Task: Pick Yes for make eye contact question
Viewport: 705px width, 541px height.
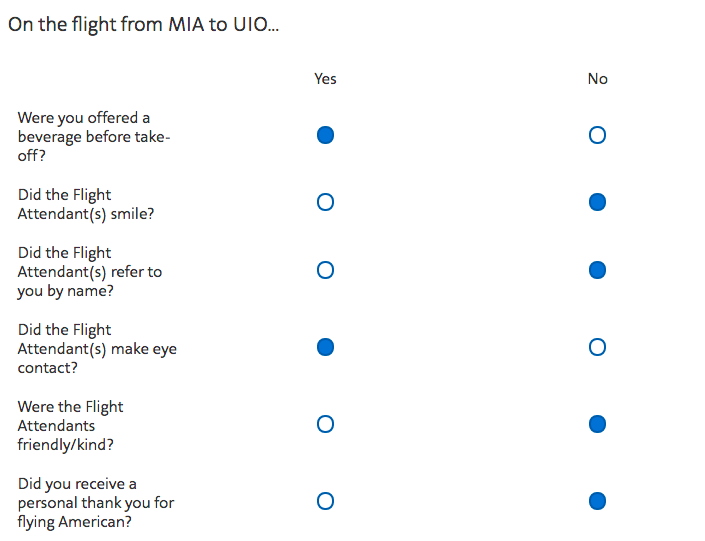Action: pyautogui.click(x=325, y=347)
